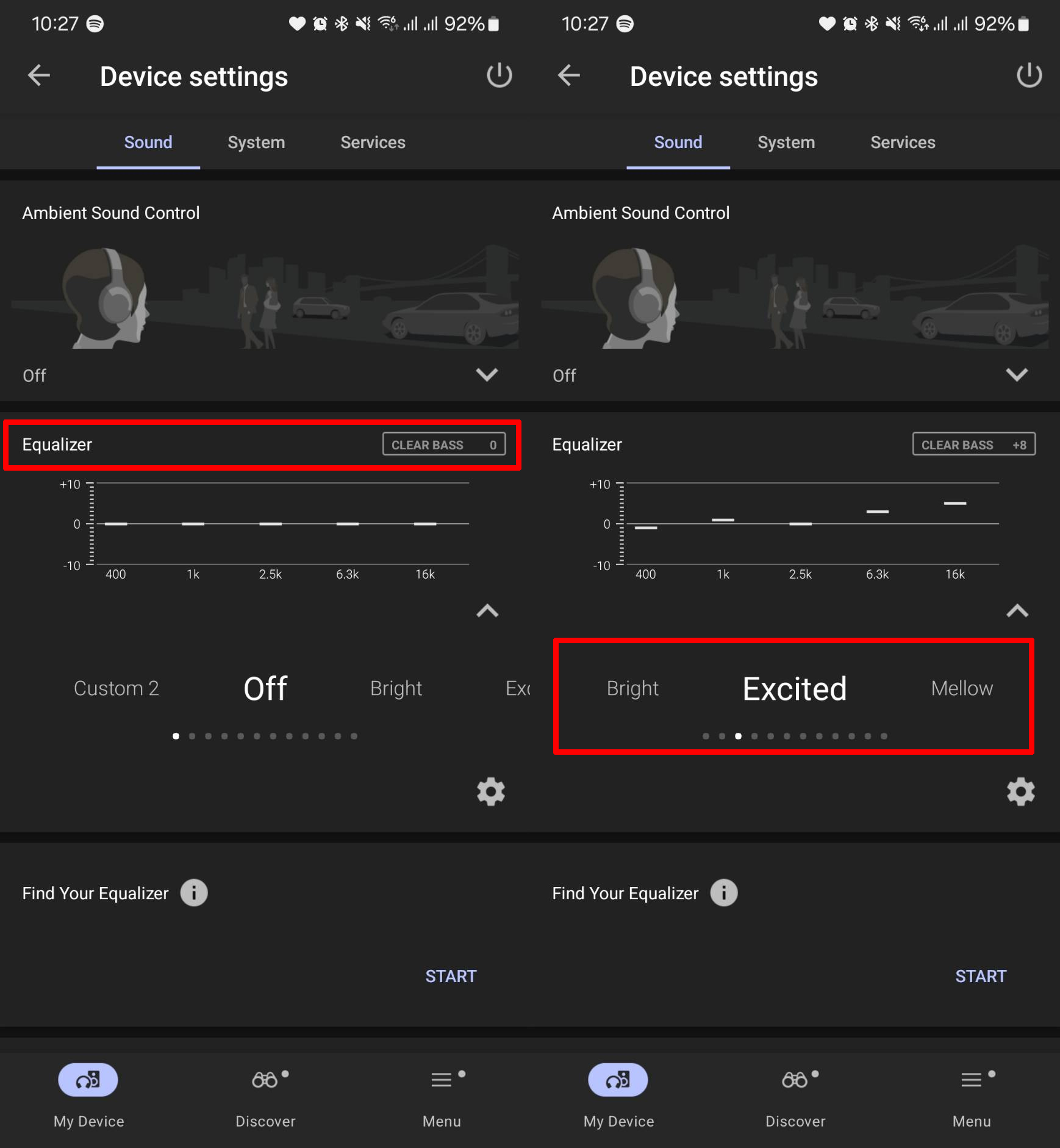Tap the Find Your Equalizer info icon
The height and width of the screenshot is (1148, 1060).
click(x=193, y=893)
